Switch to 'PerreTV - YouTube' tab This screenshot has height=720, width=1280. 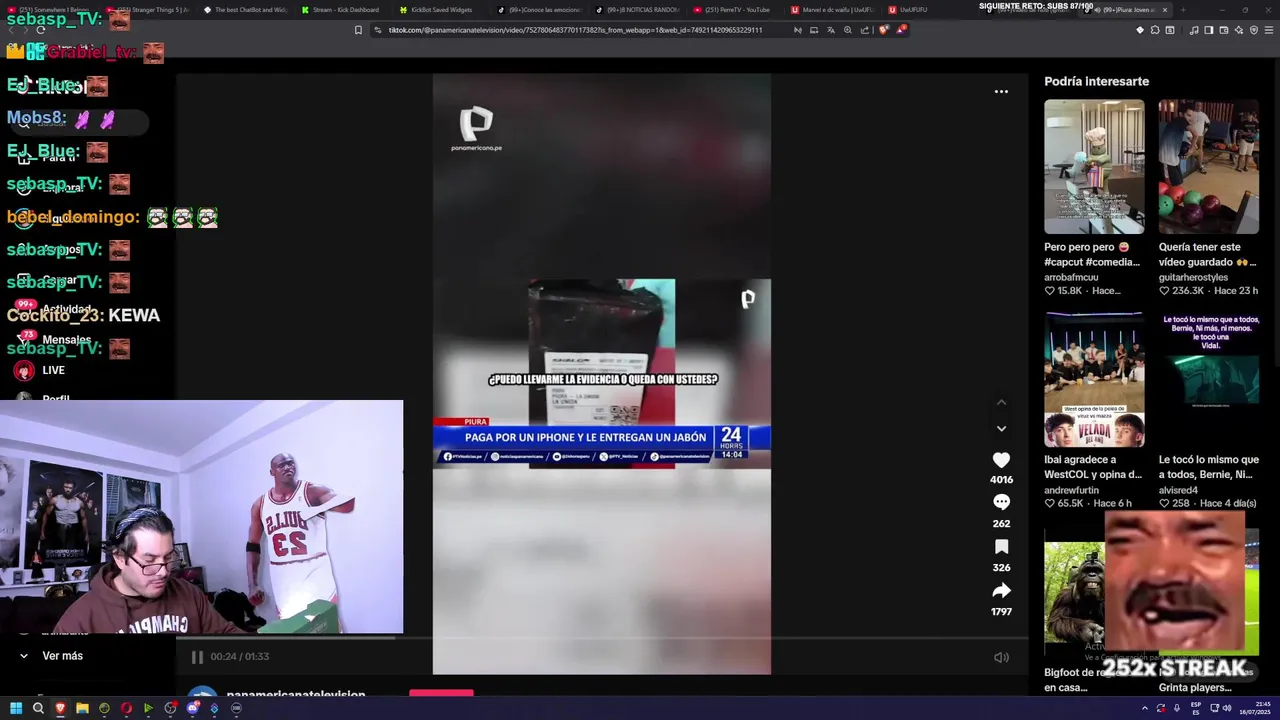733,10
